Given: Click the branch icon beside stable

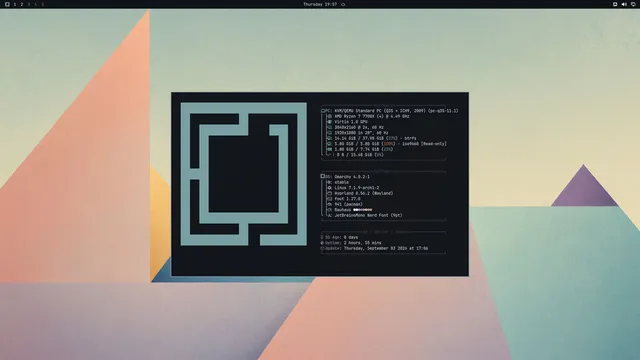Looking at the screenshot, I should pyautogui.click(x=329, y=182).
